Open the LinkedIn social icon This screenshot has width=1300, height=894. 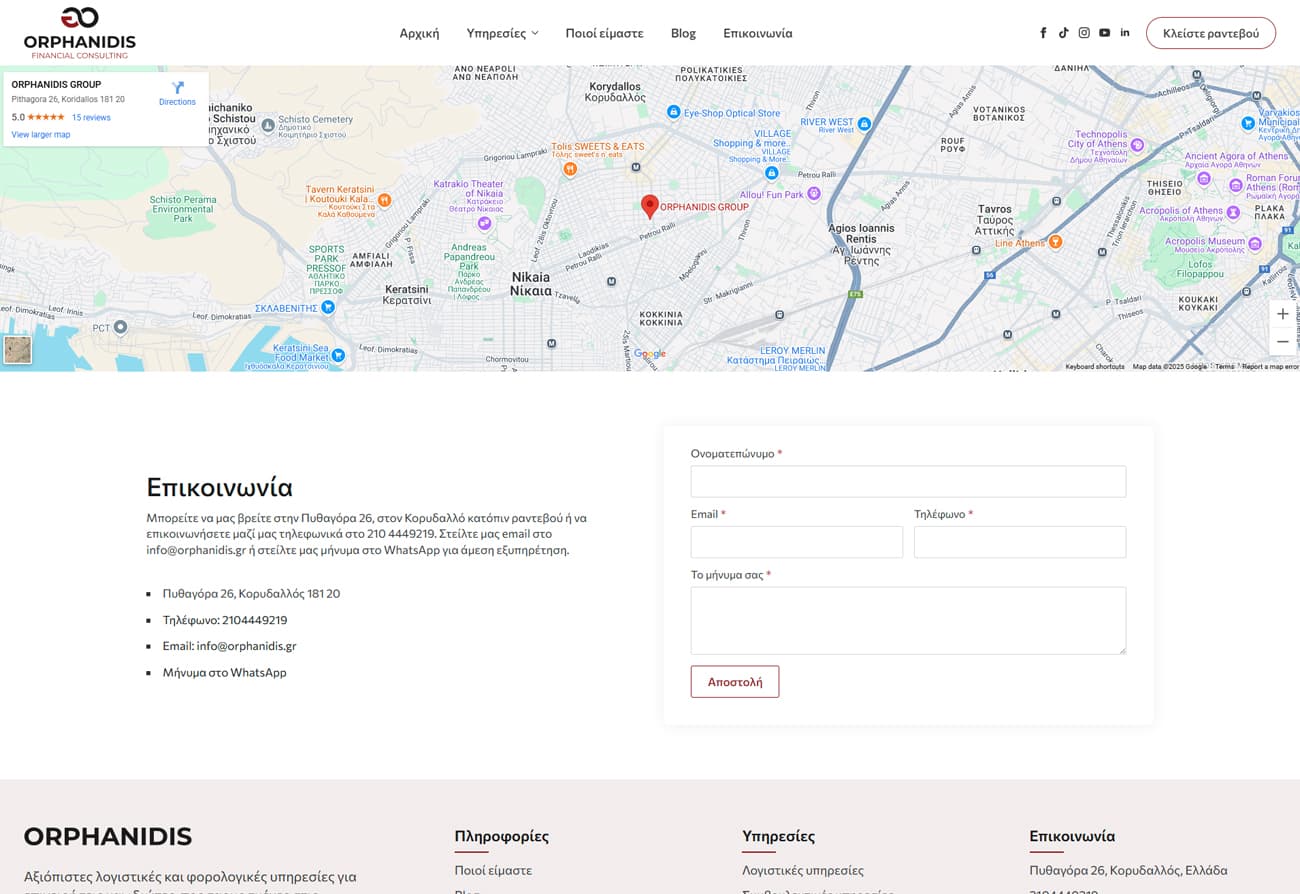1125,33
